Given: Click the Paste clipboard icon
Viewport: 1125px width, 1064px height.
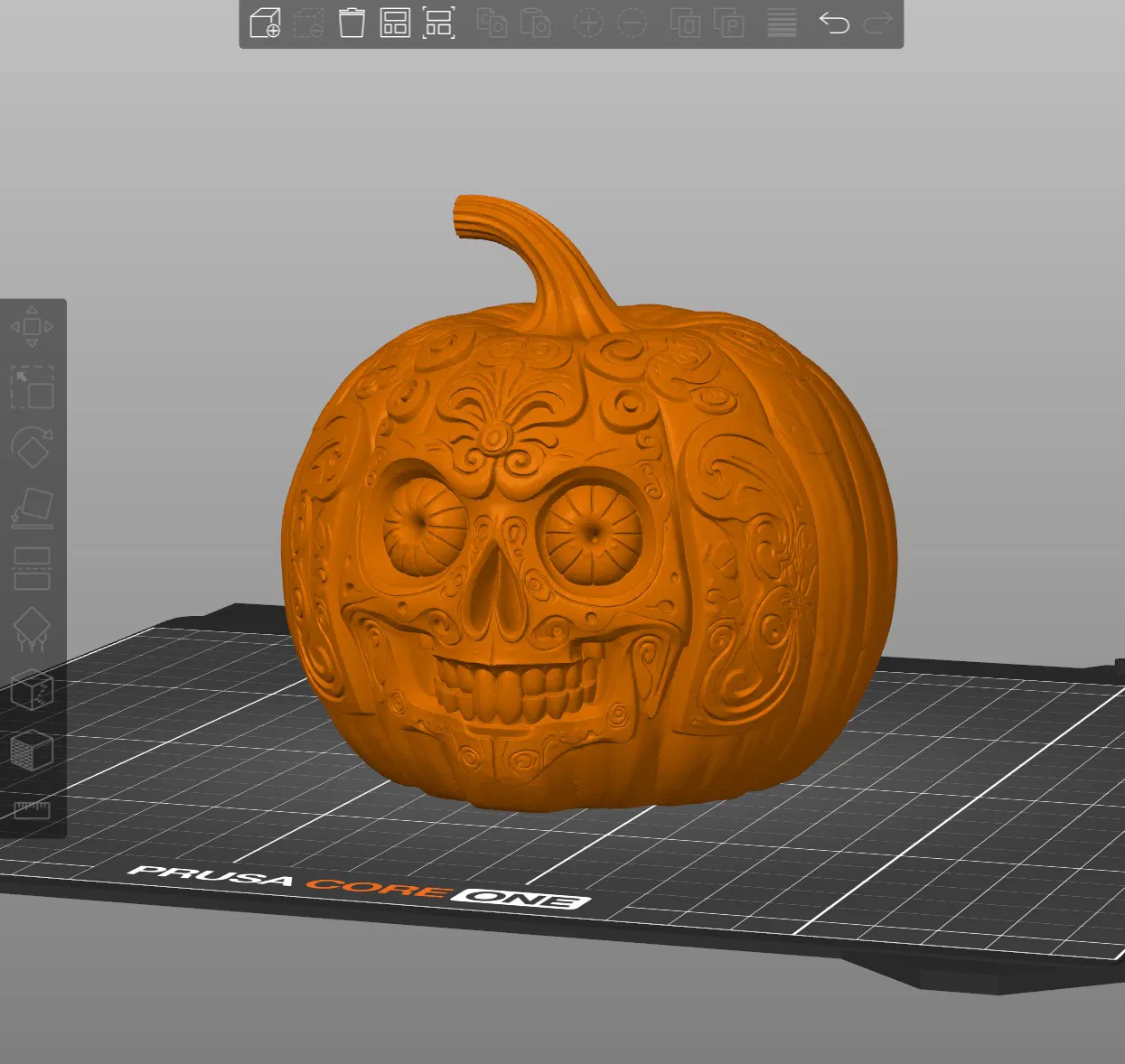Looking at the screenshot, I should point(536,23).
